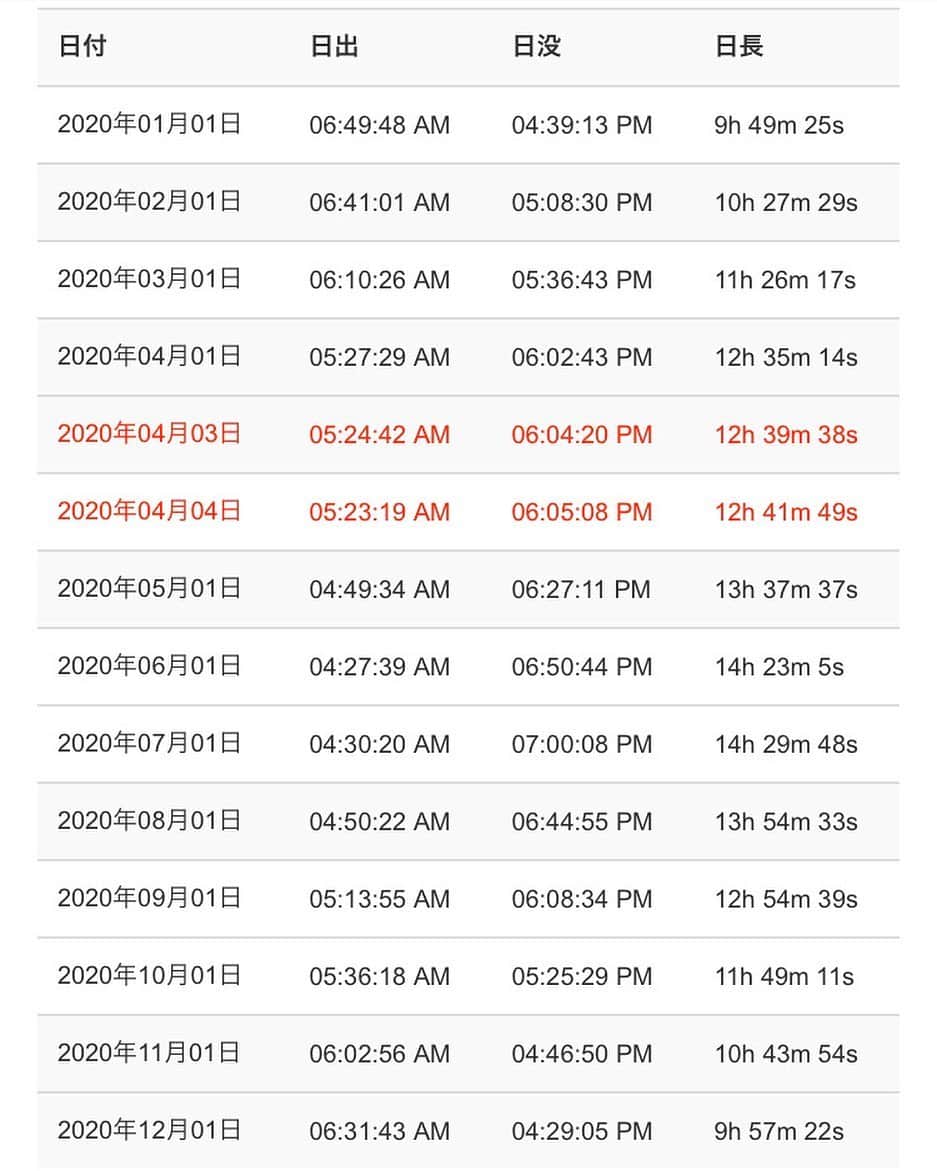Image resolution: width=937 pixels, height=1171 pixels.
Task: Select the 2020年09月01日 date cell
Action: [149, 898]
